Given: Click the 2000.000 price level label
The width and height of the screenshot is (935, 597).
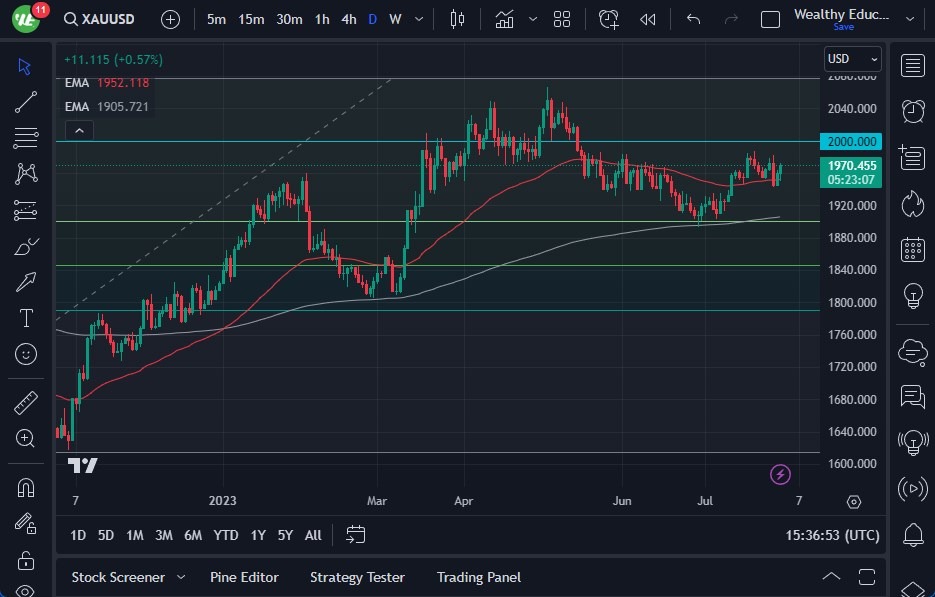Looking at the screenshot, I should (851, 142).
